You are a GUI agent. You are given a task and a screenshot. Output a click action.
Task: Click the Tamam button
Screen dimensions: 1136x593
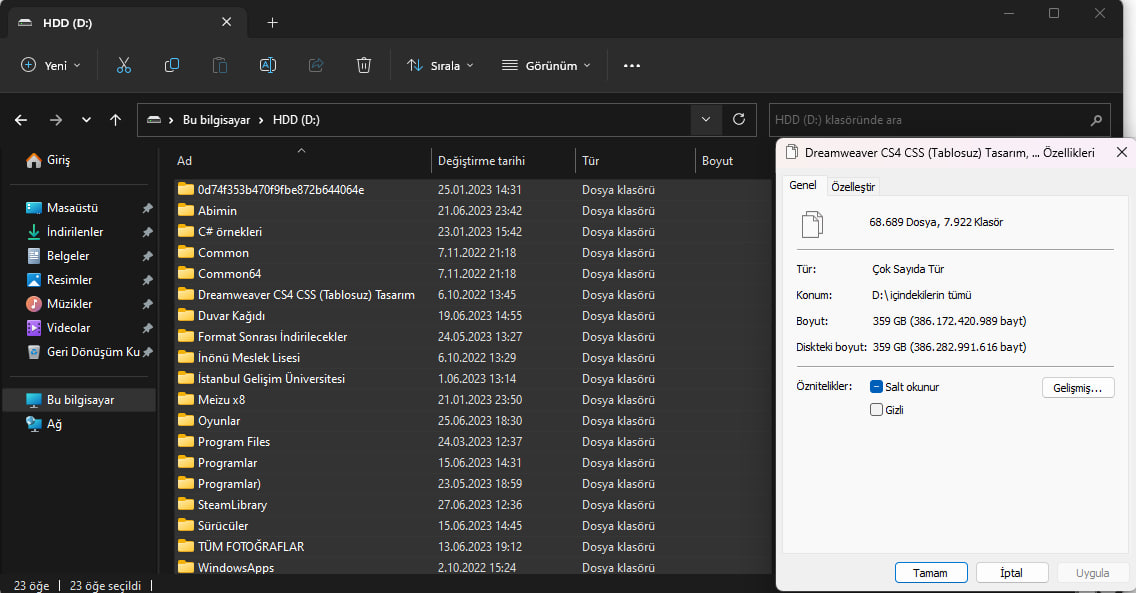930,573
